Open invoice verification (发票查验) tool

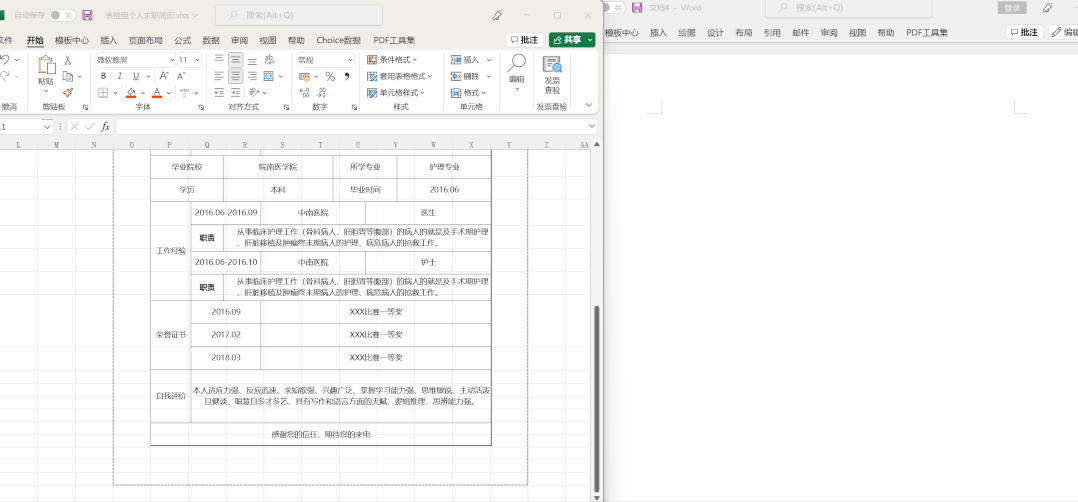pos(552,75)
